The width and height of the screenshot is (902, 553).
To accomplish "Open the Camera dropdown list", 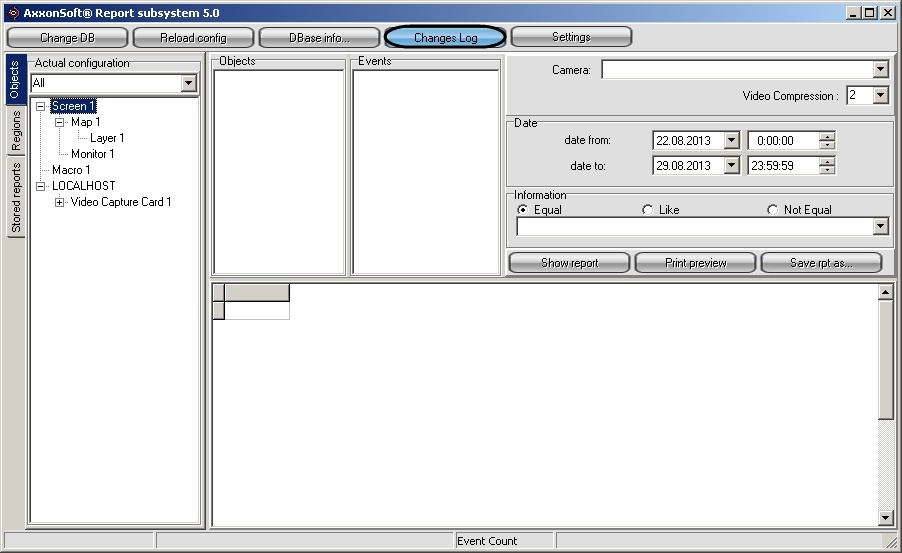I will 880,70.
